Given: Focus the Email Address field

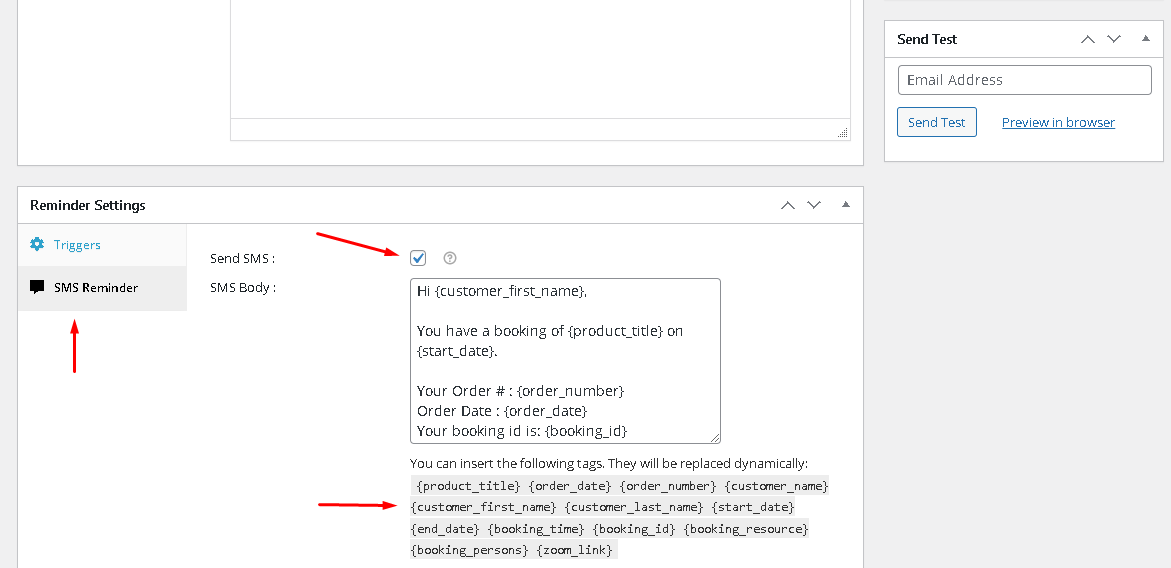Looking at the screenshot, I should pos(1025,80).
